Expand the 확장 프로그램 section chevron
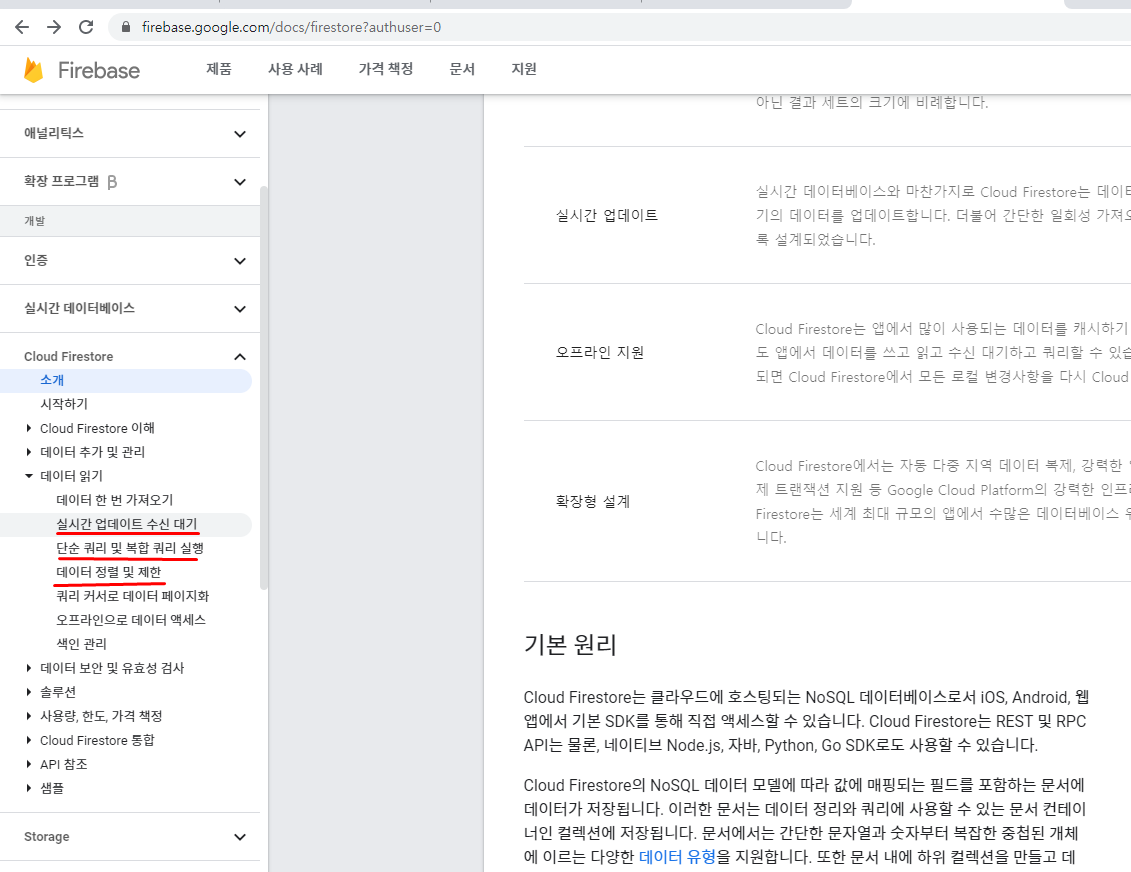The width and height of the screenshot is (1131, 872). [x=240, y=182]
